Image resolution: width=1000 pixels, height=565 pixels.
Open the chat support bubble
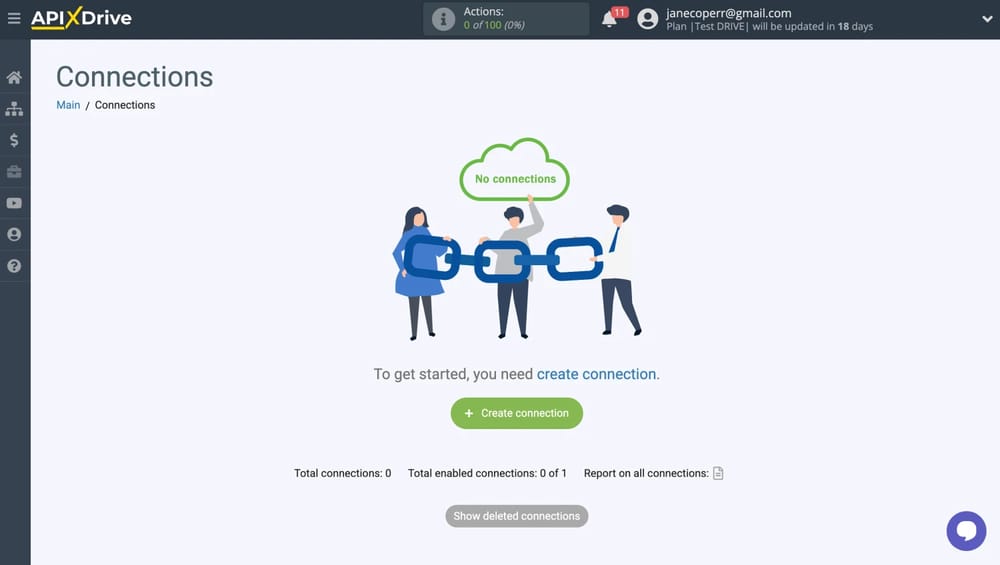(x=966, y=531)
